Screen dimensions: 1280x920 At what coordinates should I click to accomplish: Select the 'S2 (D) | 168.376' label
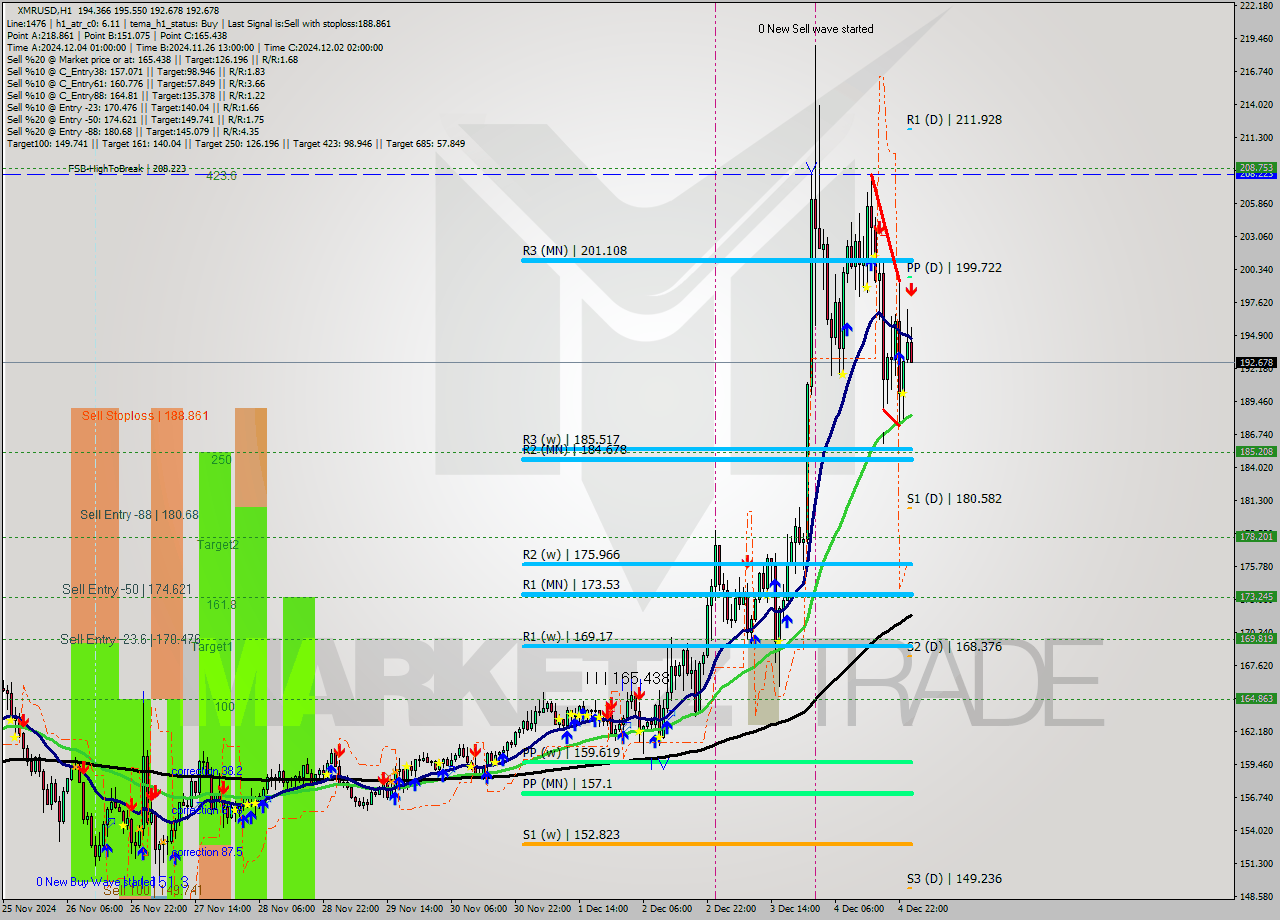click(x=954, y=647)
